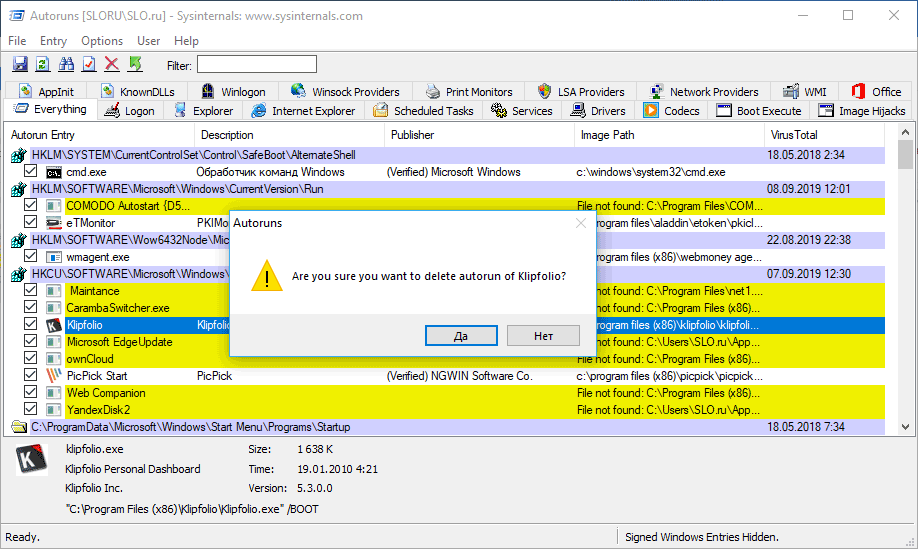Click the cmd.exe row icon
918x549 pixels.
54,172
